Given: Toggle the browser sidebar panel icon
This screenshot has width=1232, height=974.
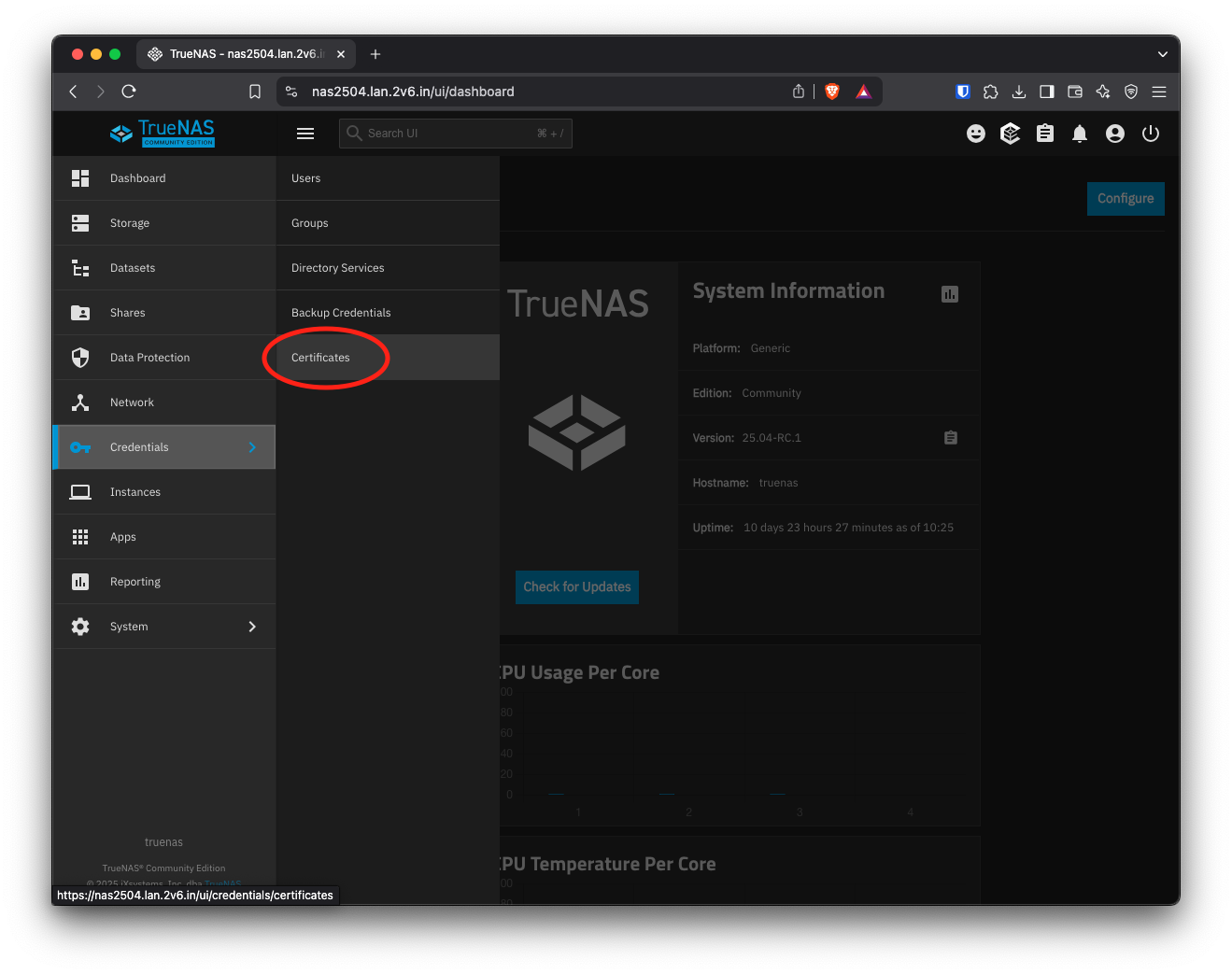Looking at the screenshot, I should click(1047, 92).
